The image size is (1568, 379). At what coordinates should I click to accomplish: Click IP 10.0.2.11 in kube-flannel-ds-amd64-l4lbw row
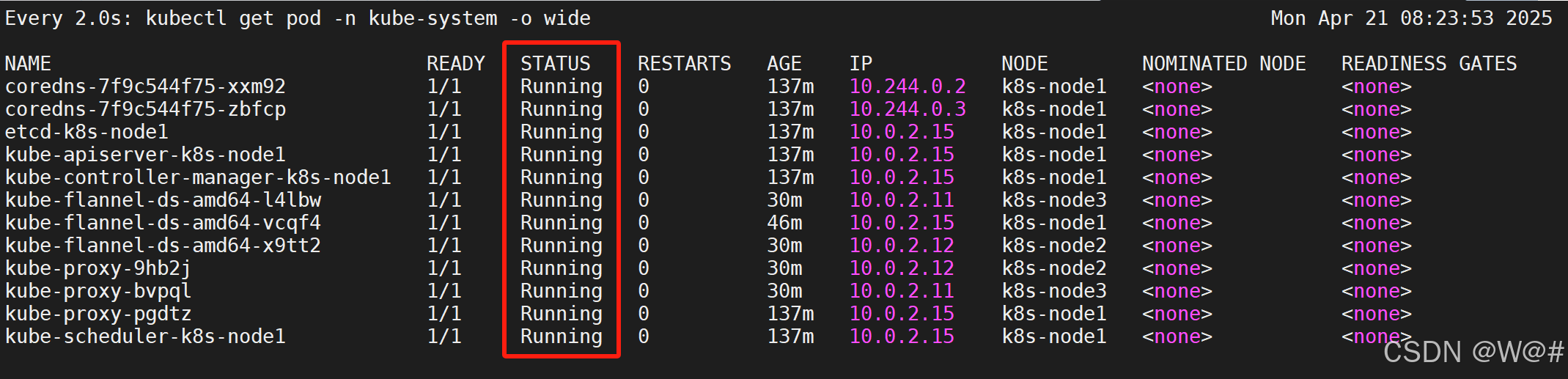pos(902,200)
